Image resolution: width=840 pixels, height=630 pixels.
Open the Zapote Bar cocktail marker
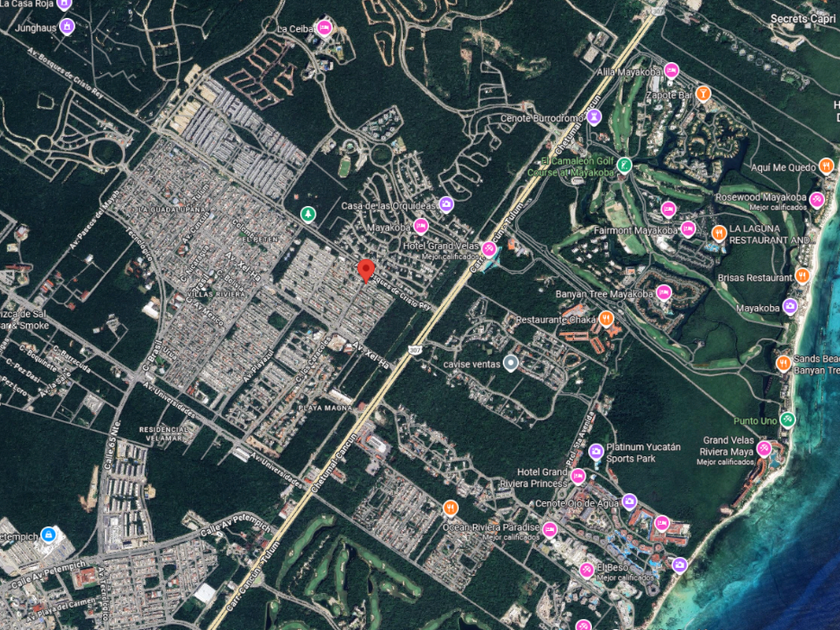tap(703, 94)
